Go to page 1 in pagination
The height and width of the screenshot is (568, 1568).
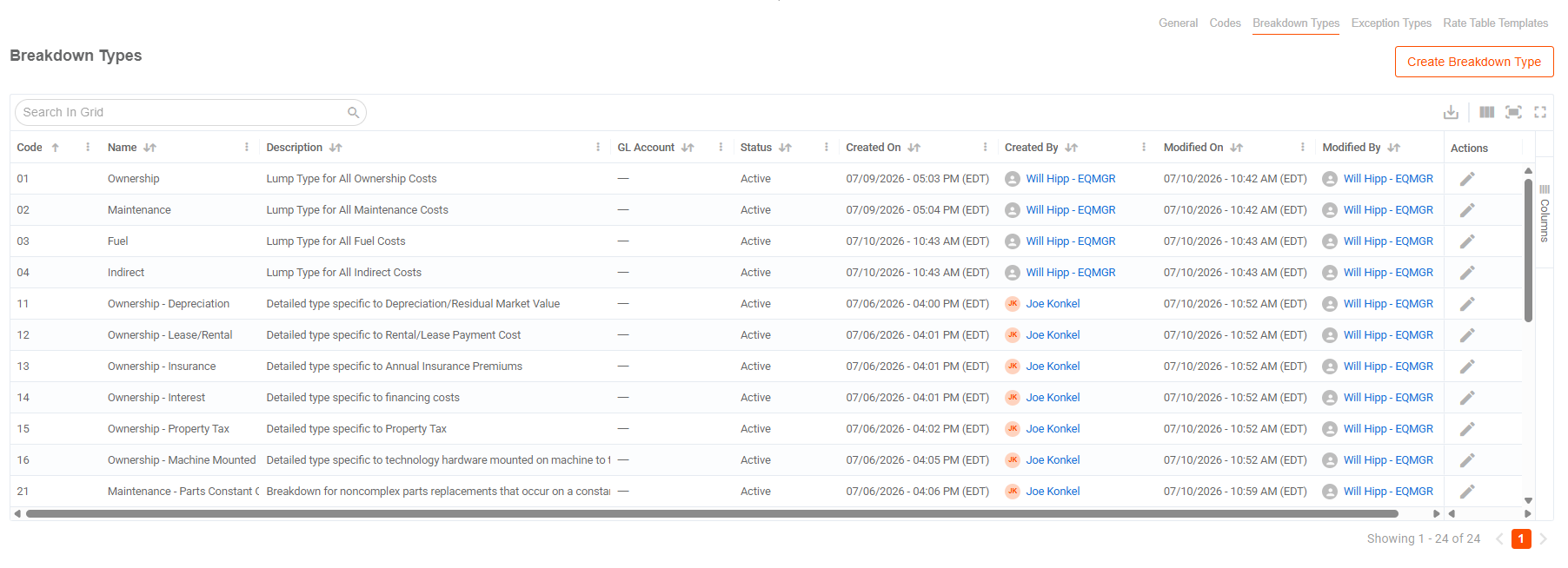coord(1521,538)
